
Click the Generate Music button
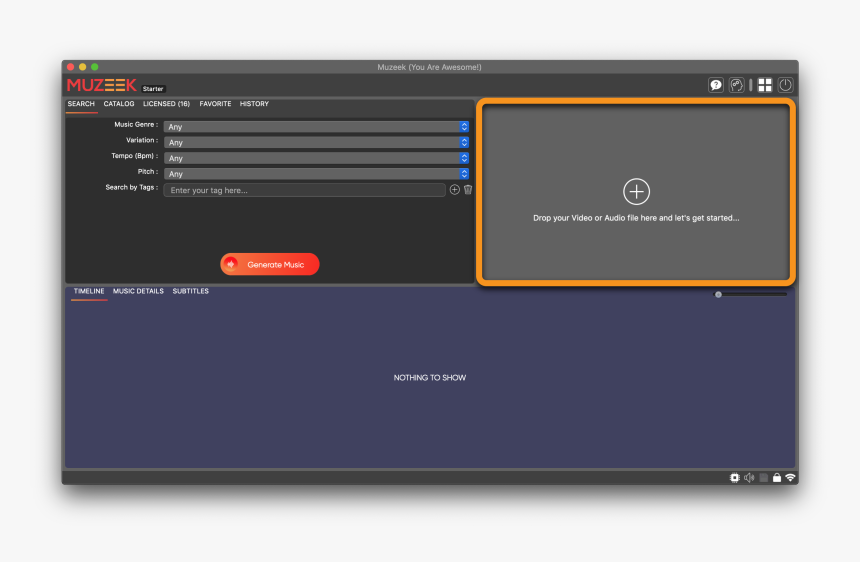coord(270,264)
